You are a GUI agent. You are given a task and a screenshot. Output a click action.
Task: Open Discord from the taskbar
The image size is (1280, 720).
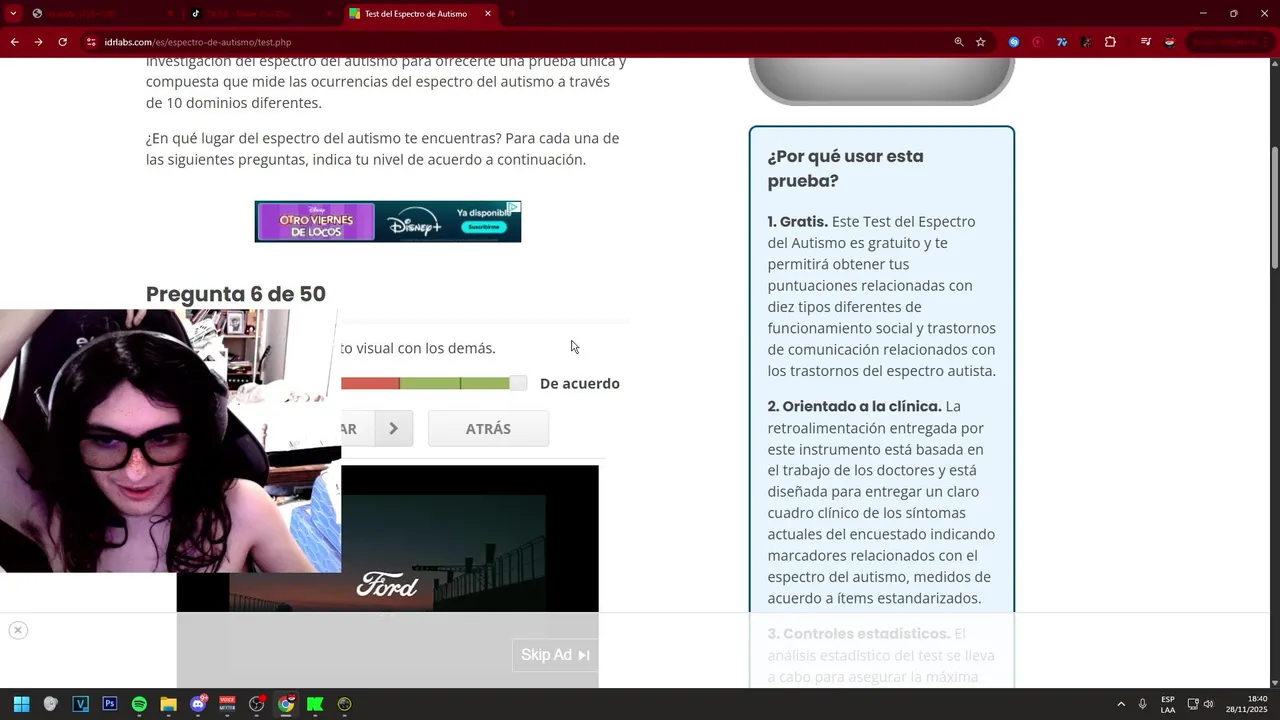198,704
